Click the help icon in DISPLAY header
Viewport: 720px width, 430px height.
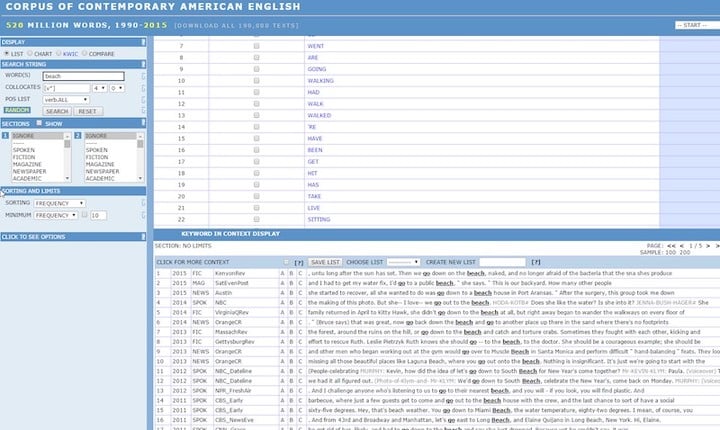coord(144,42)
